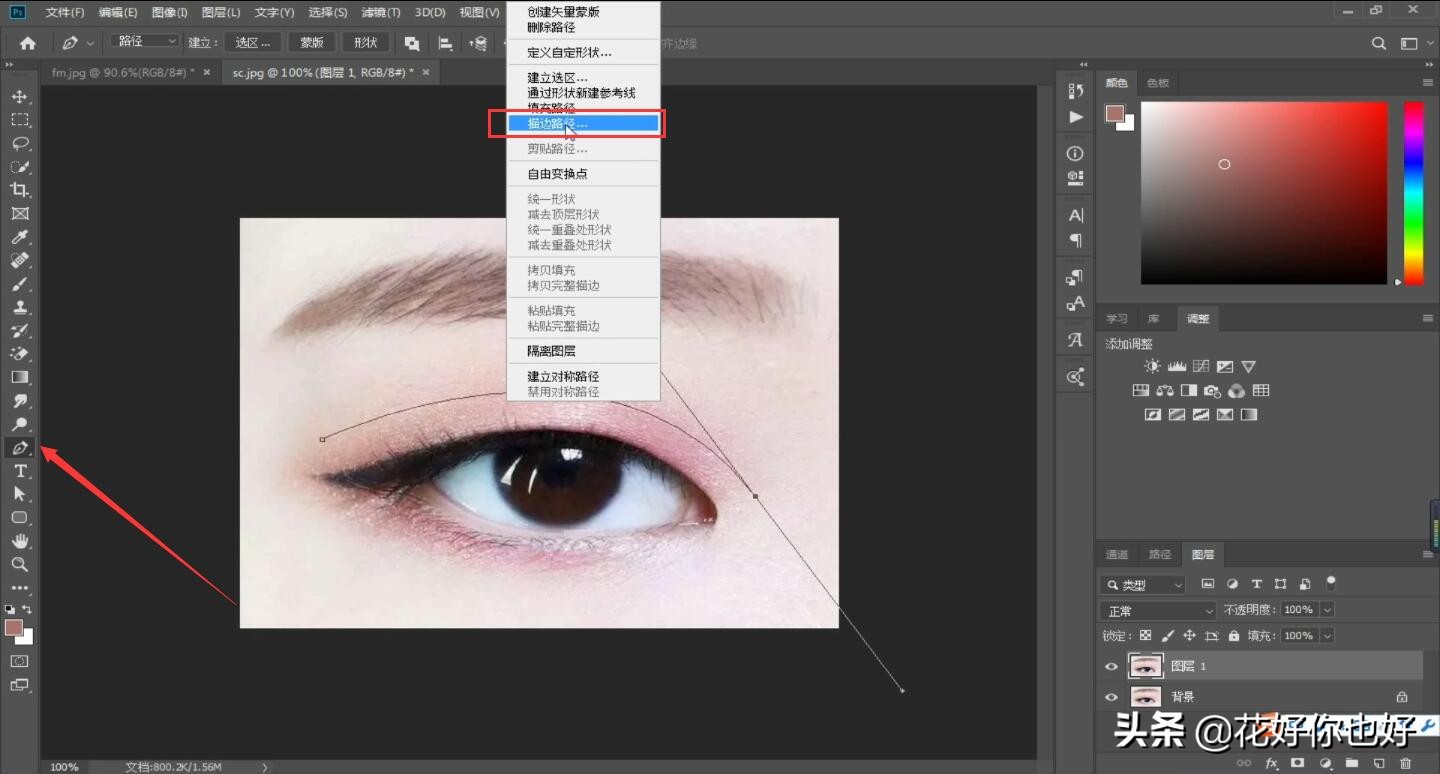Pick the Eyedropper tool
The width and height of the screenshot is (1440, 774).
click(x=20, y=237)
